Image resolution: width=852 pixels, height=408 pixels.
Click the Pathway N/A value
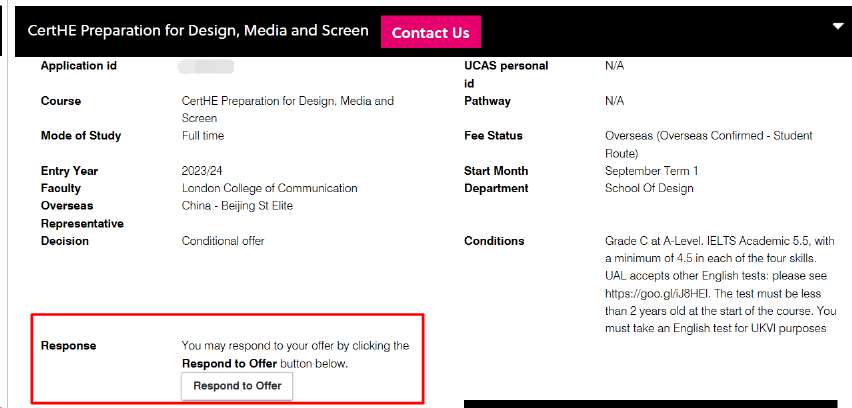(x=615, y=101)
